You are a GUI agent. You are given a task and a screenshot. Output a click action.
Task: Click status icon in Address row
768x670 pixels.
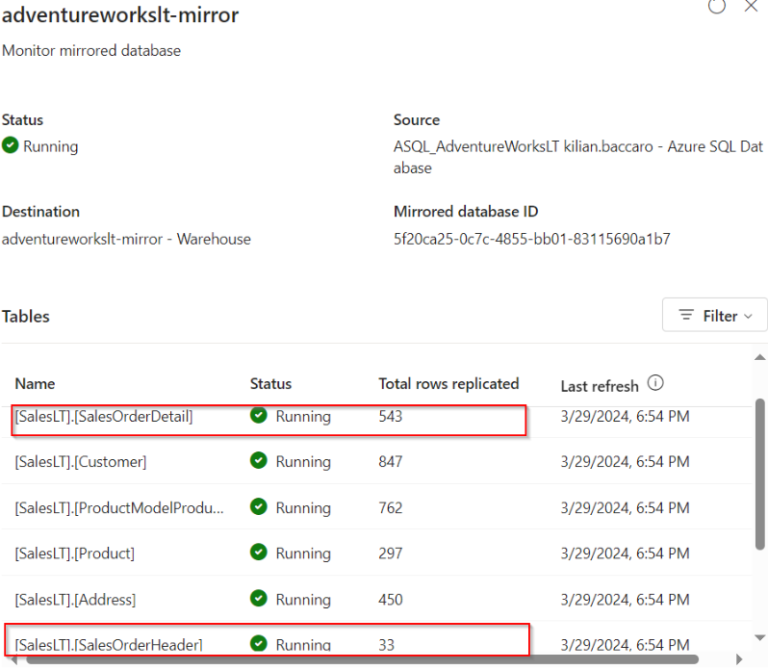tap(259, 598)
